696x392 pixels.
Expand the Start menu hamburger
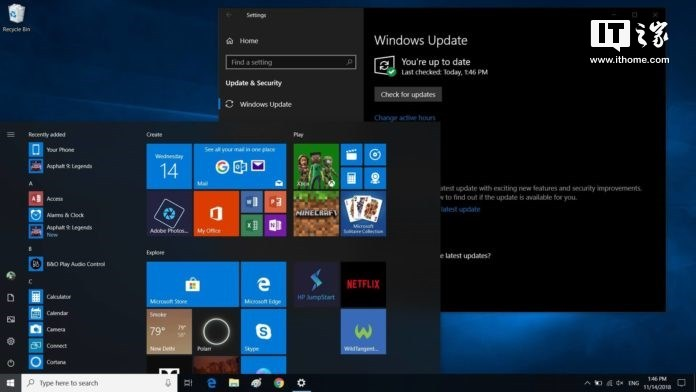[11, 135]
